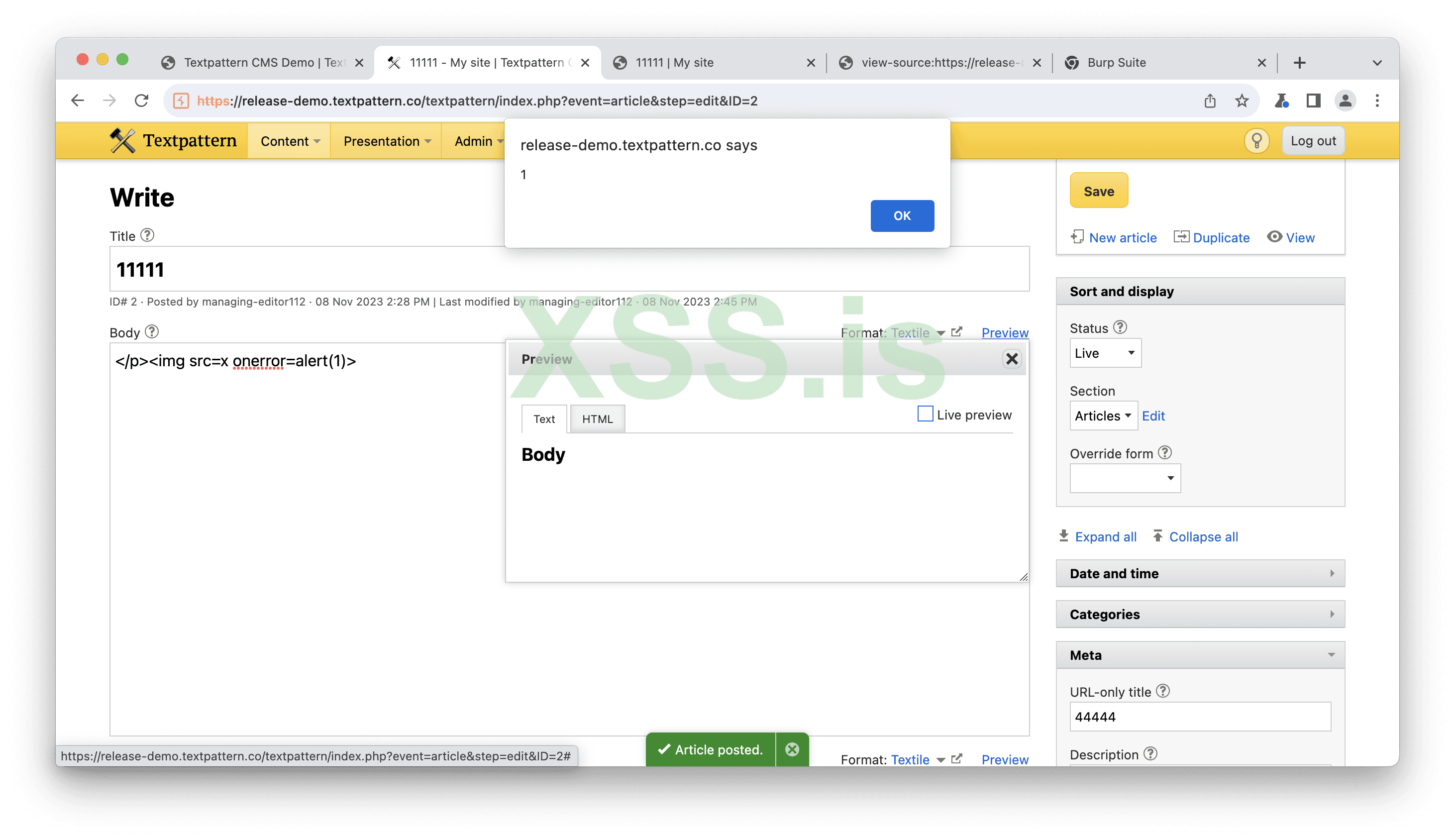Open the Override form dropdown
Screen dimensions: 1455x840
coord(1125,478)
